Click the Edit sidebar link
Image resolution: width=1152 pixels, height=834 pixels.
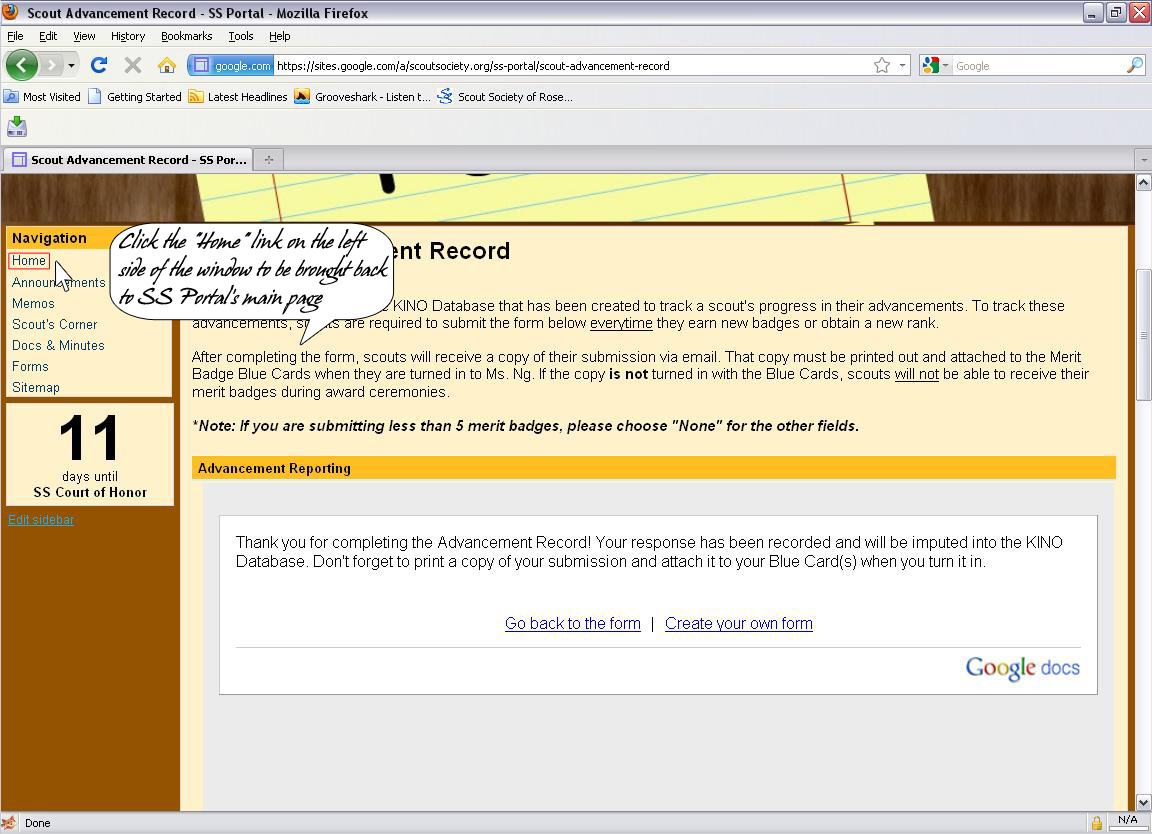point(41,520)
